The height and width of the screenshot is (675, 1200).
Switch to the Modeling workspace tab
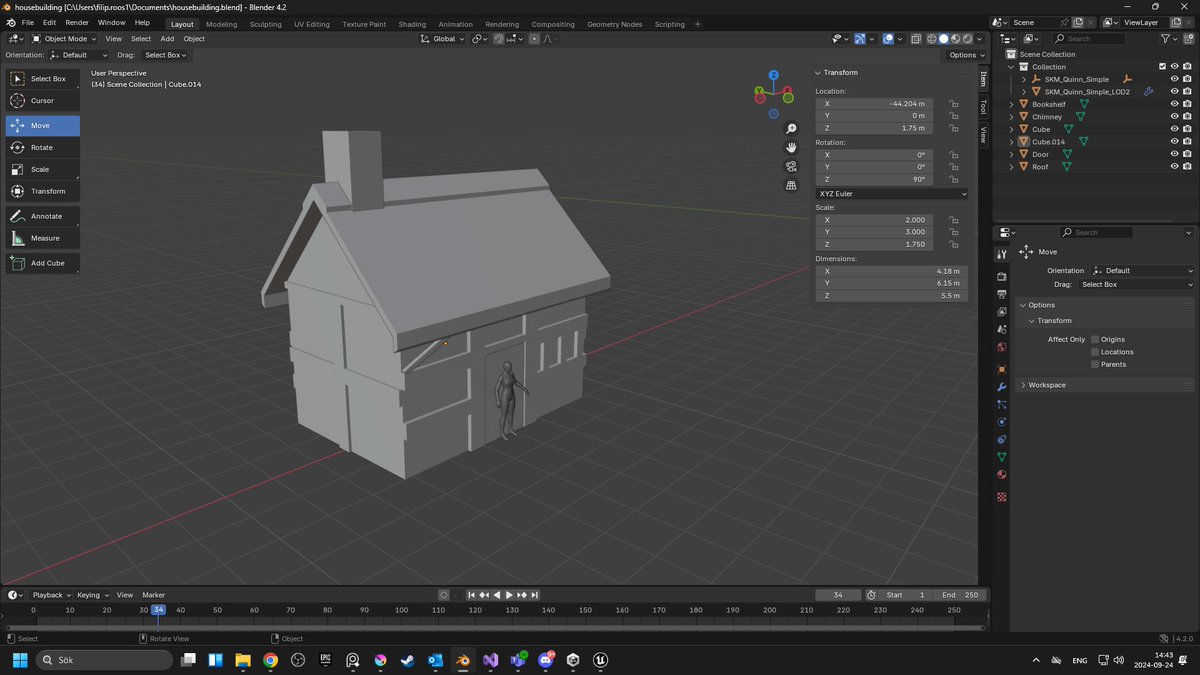(x=222, y=24)
